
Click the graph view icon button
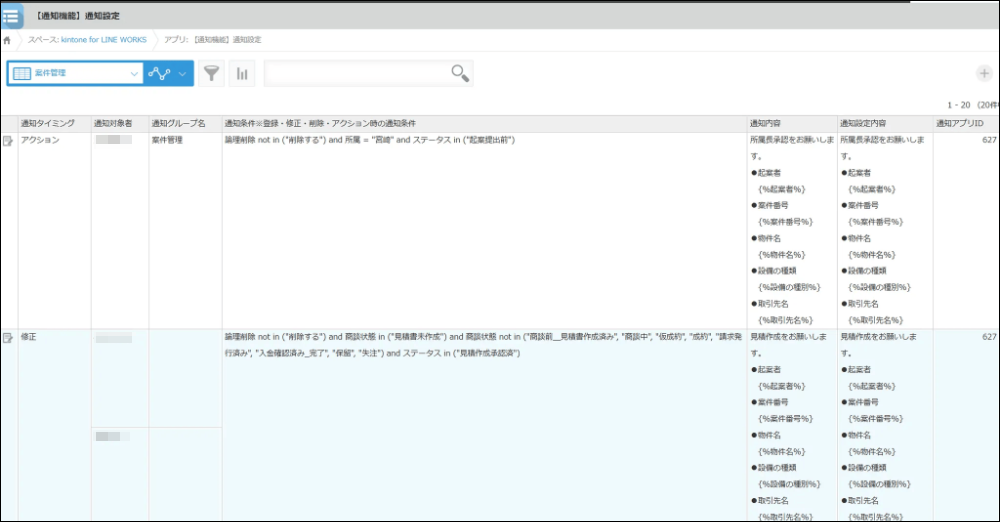pos(158,73)
